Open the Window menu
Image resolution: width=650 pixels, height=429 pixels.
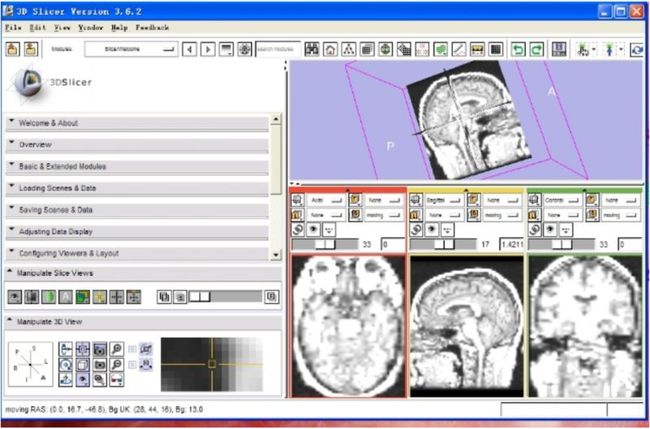tap(91, 27)
